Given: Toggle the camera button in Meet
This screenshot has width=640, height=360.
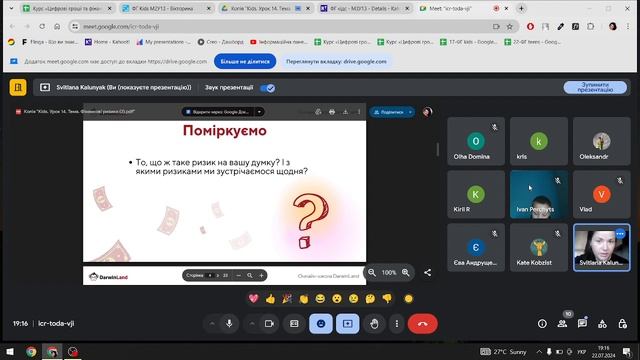Looking at the screenshot, I should pyautogui.click(x=269, y=324).
